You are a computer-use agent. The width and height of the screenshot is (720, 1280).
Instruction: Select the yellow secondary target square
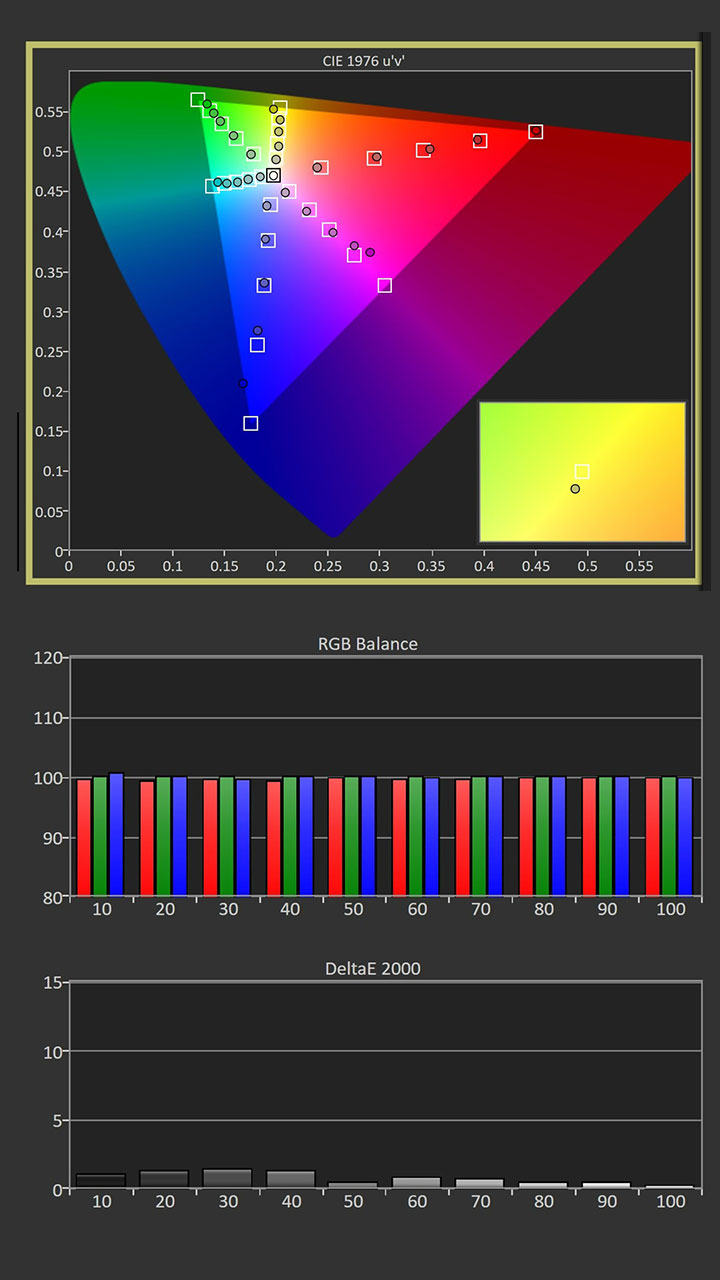pyautogui.click(x=280, y=108)
